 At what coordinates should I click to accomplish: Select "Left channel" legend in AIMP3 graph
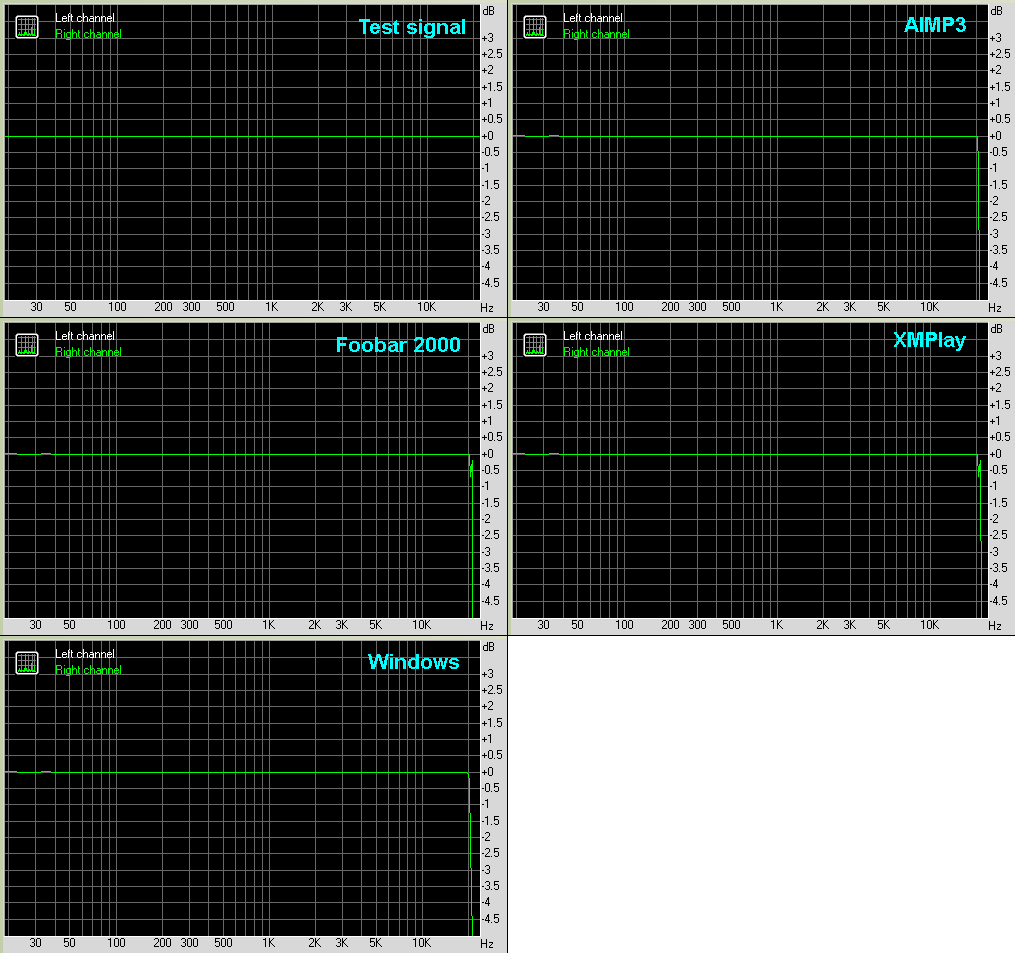click(593, 18)
